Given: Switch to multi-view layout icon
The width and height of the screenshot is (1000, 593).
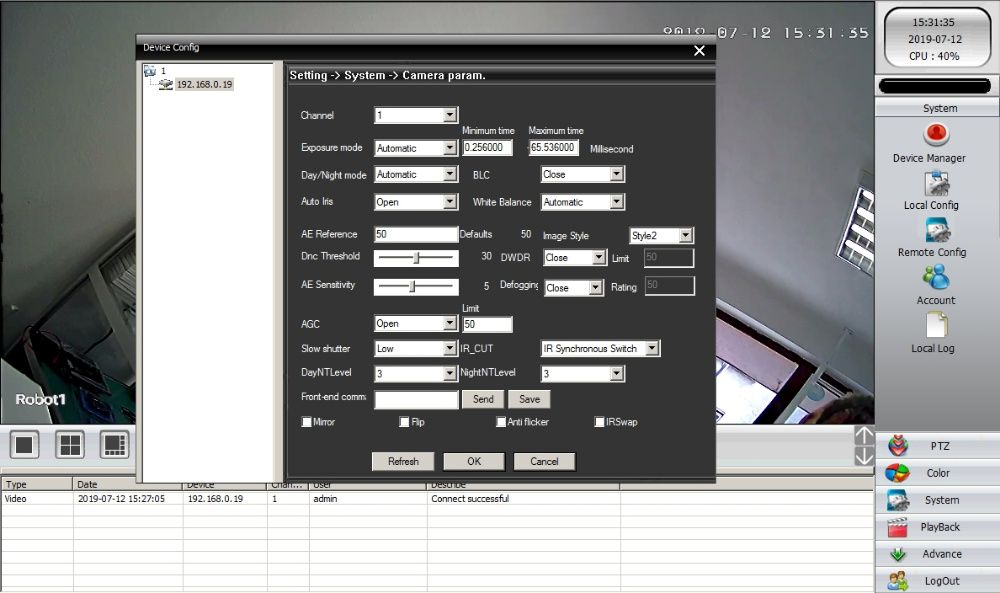Looking at the screenshot, I should [x=115, y=444].
